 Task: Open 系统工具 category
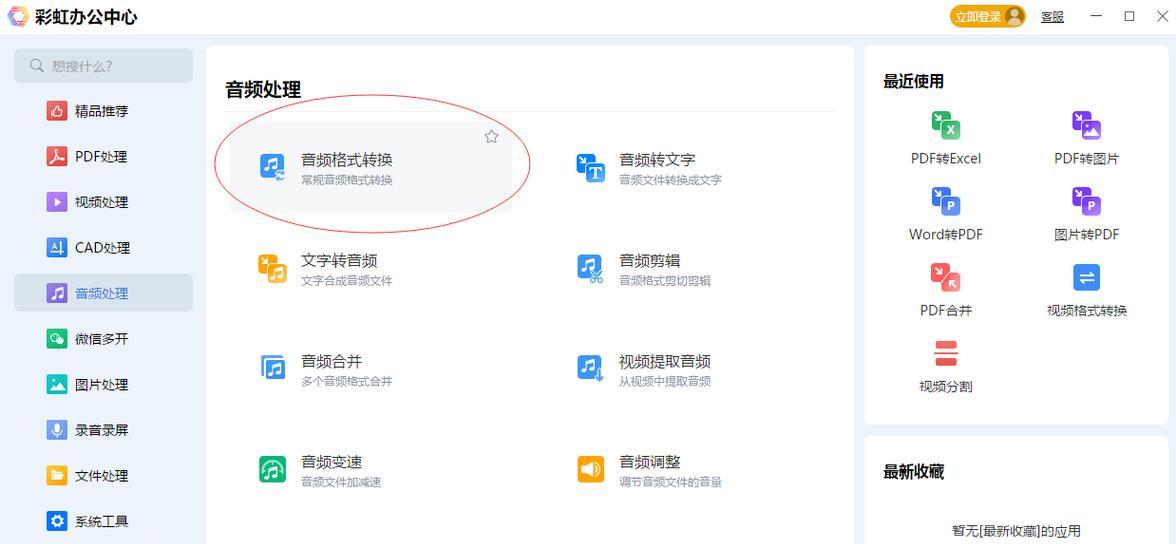point(104,521)
